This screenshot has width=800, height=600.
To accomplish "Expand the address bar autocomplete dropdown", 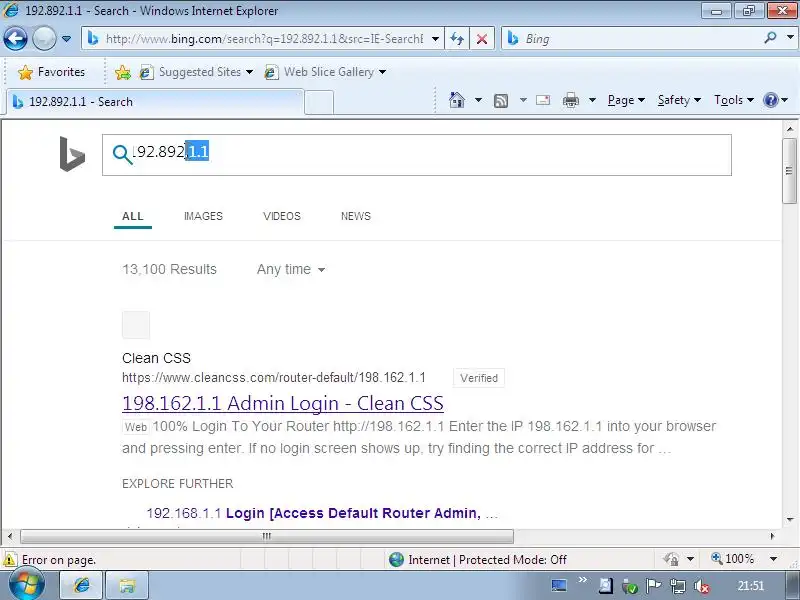I will point(435,39).
